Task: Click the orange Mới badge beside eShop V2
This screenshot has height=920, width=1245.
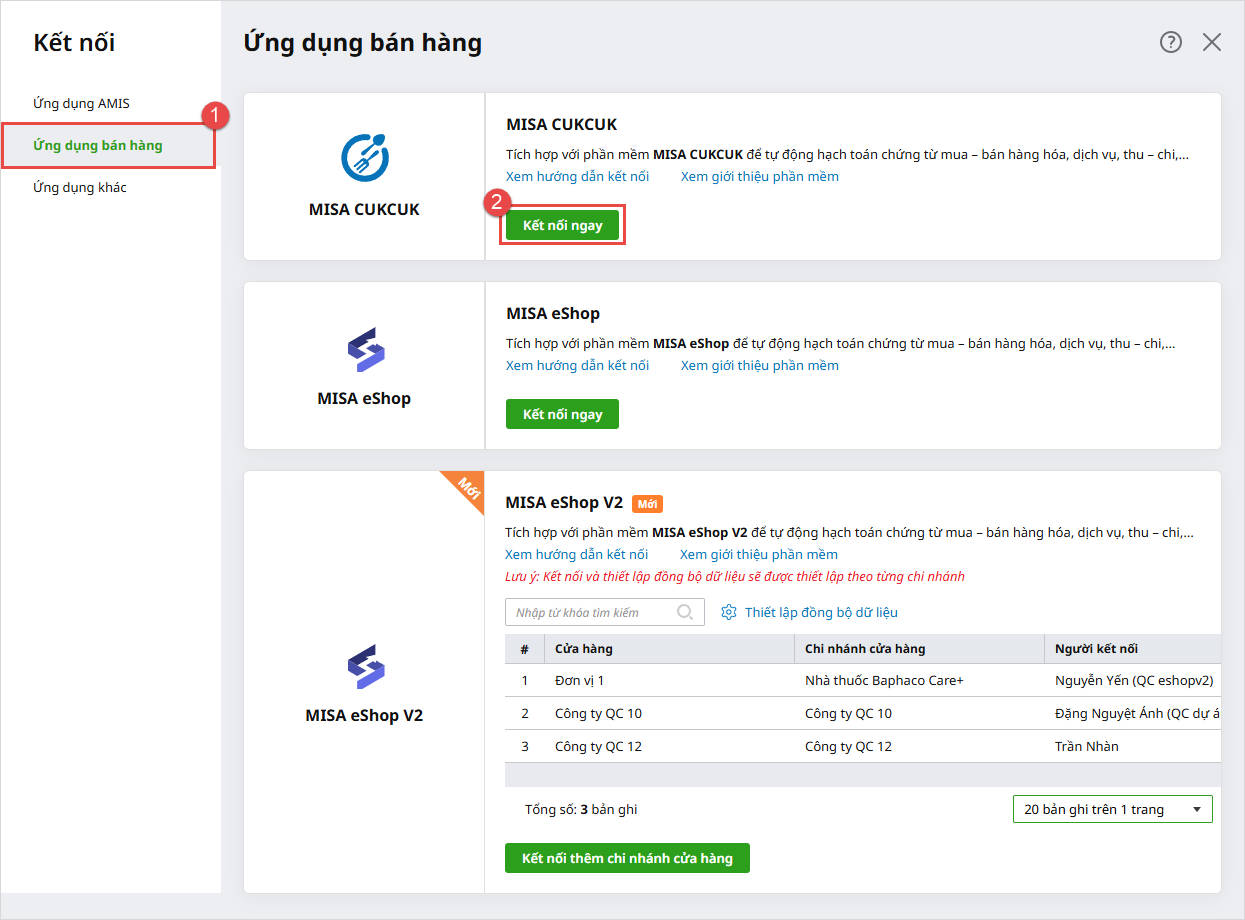Action: pos(647,504)
